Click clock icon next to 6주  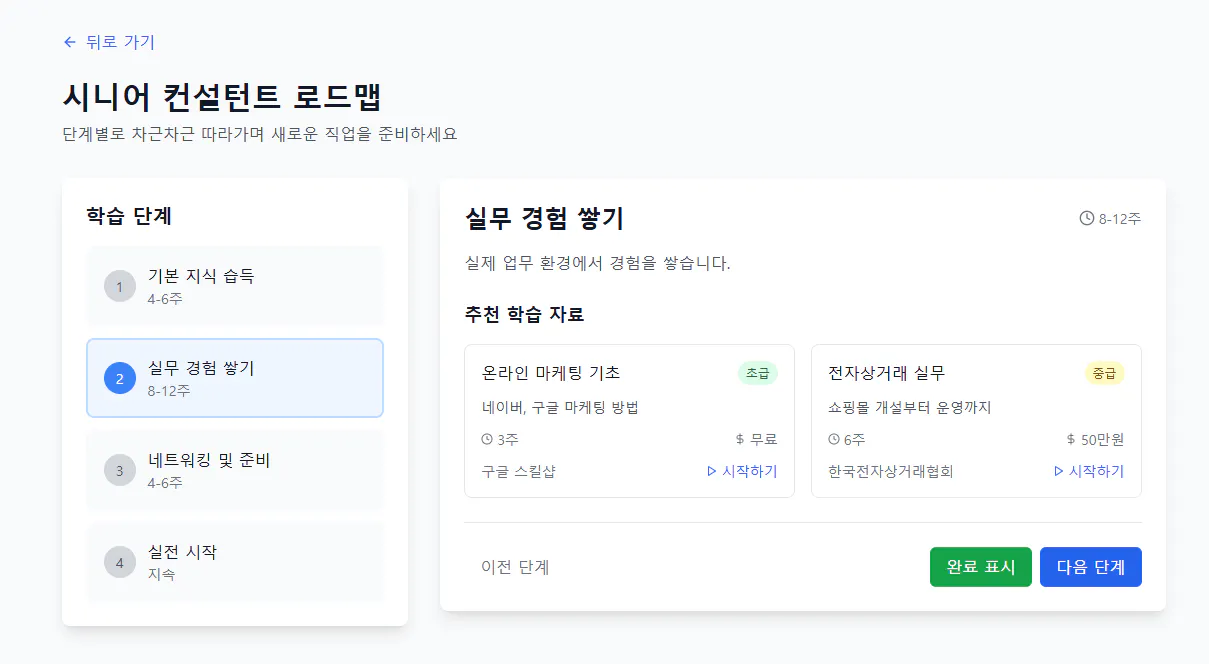pyautogui.click(x=834, y=439)
